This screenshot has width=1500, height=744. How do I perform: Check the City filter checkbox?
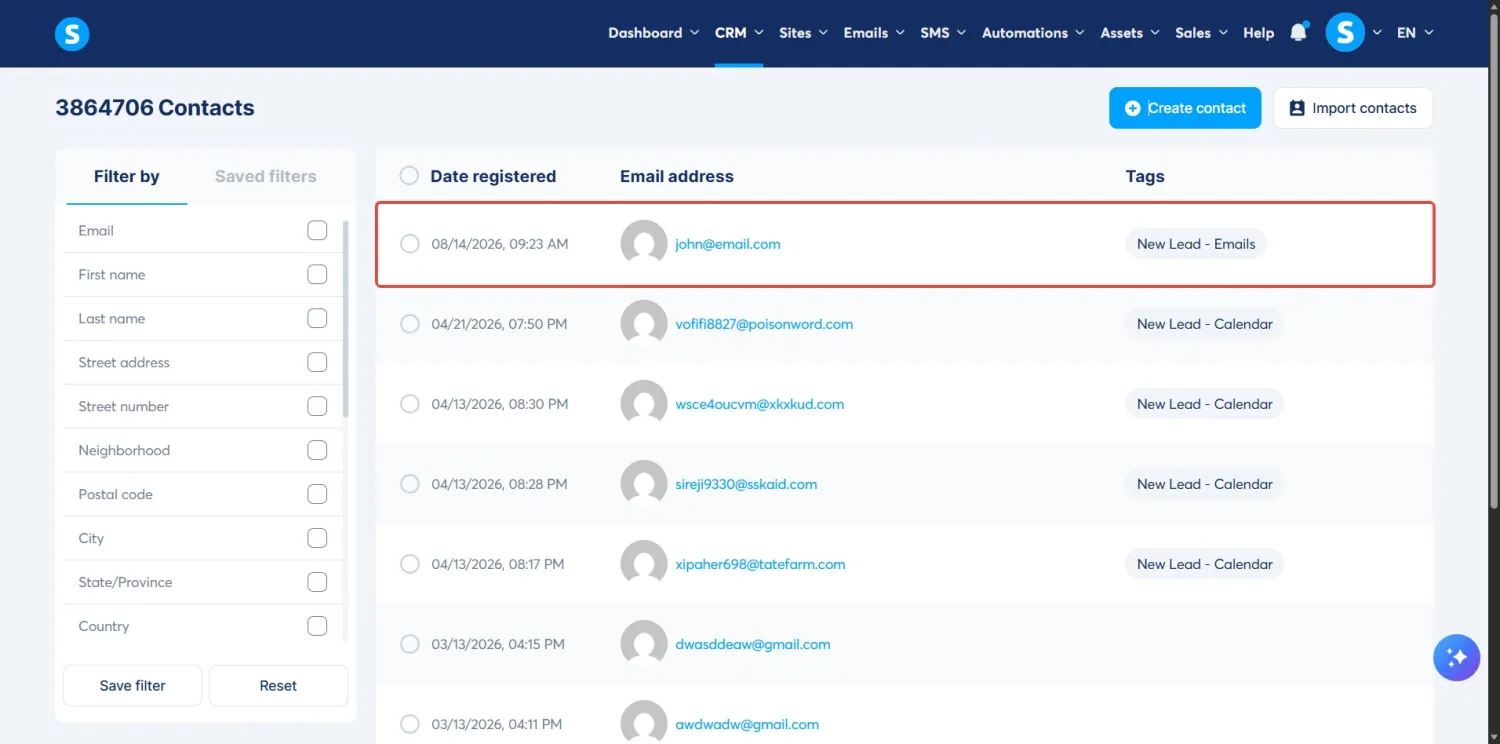coord(317,538)
